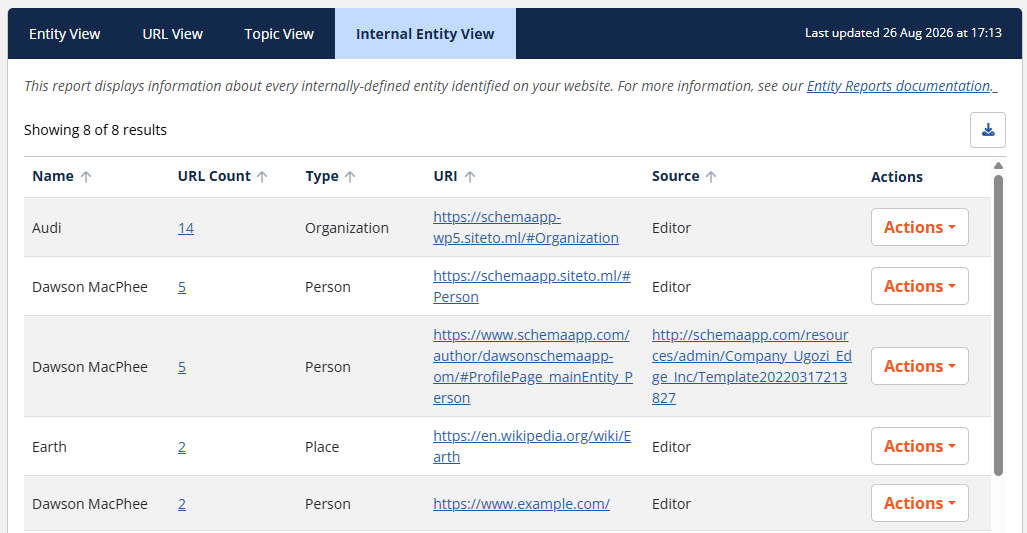The height and width of the screenshot is (533, 1027).
Task: Open Actions dropdown for the ProfilePage Person row
Action: coord(920,366)
